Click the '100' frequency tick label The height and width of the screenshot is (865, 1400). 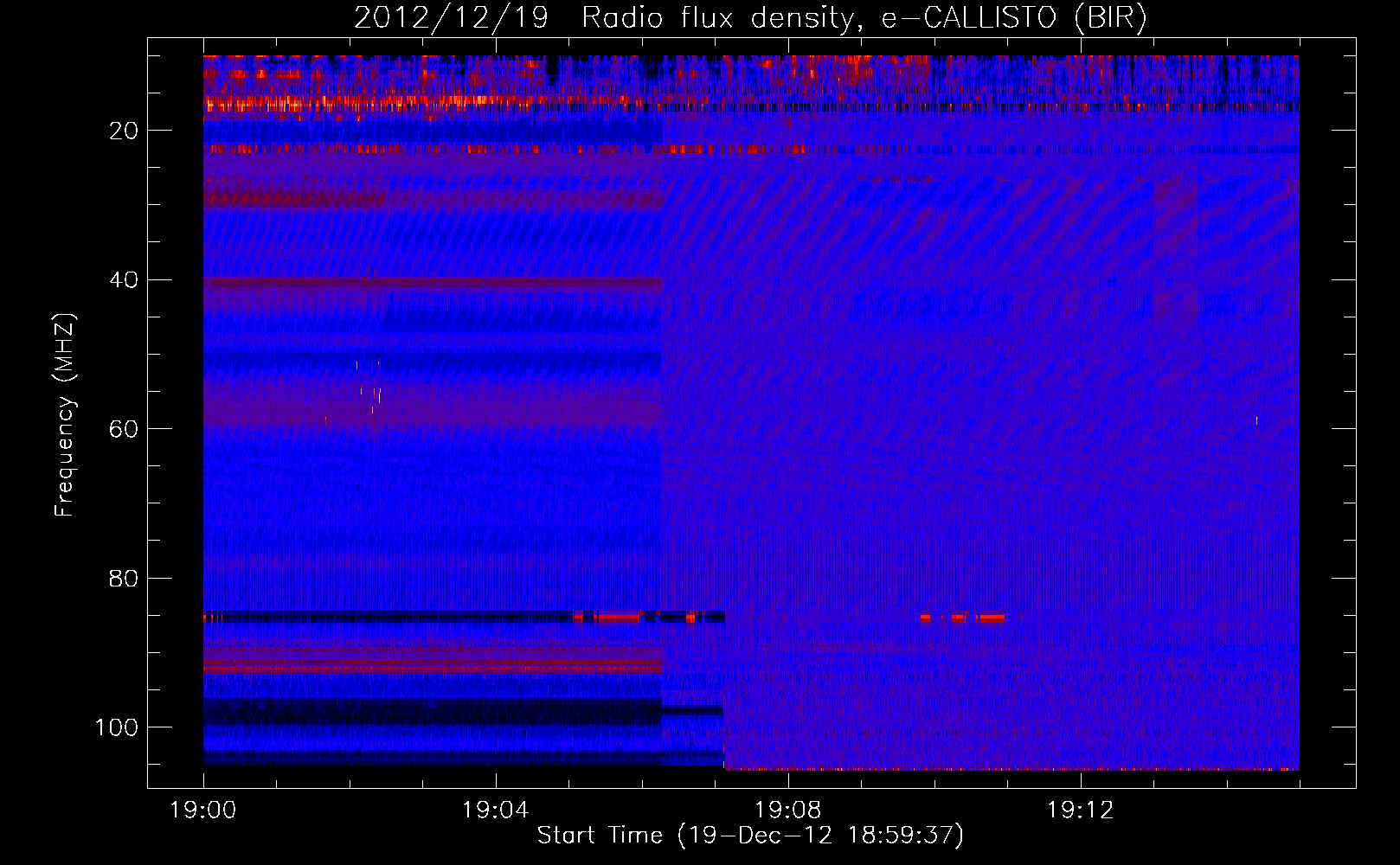click(117, 727)
